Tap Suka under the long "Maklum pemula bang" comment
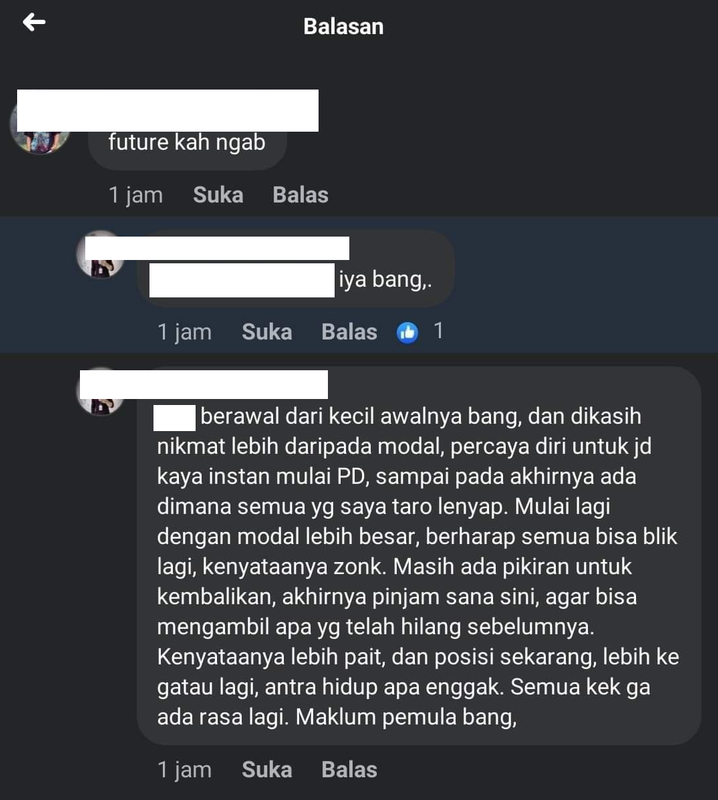718x800 pixels. pyautogui.click(x=267, y=770)
